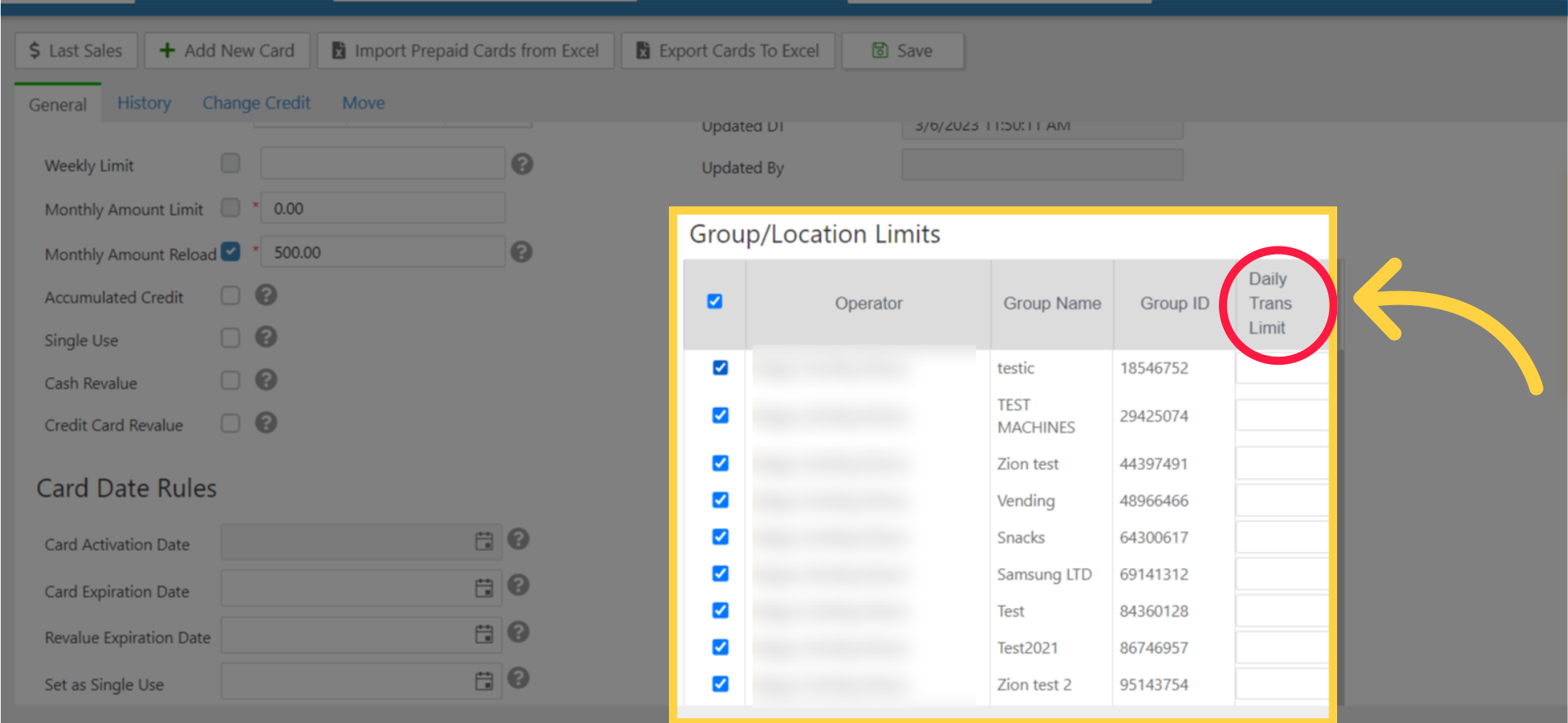
Task: Show Card Expiration Date help icon
Action: point(518,585)
